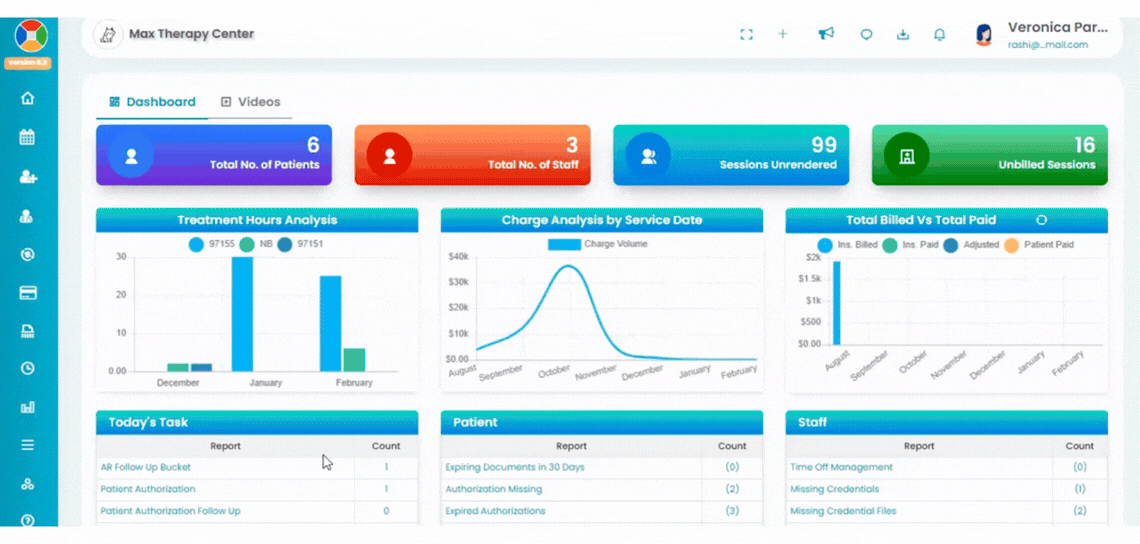Open the megaphone announcements icon
Viewport: 1140px width, 544px height.
(x=826, y=33)
